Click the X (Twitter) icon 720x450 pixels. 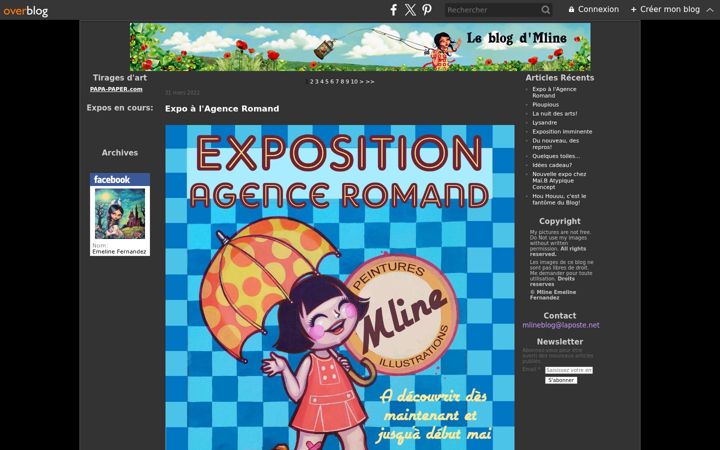point(410,10)
